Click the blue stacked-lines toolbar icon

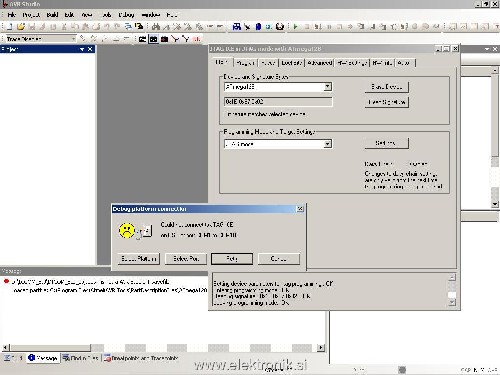point(128,27)
